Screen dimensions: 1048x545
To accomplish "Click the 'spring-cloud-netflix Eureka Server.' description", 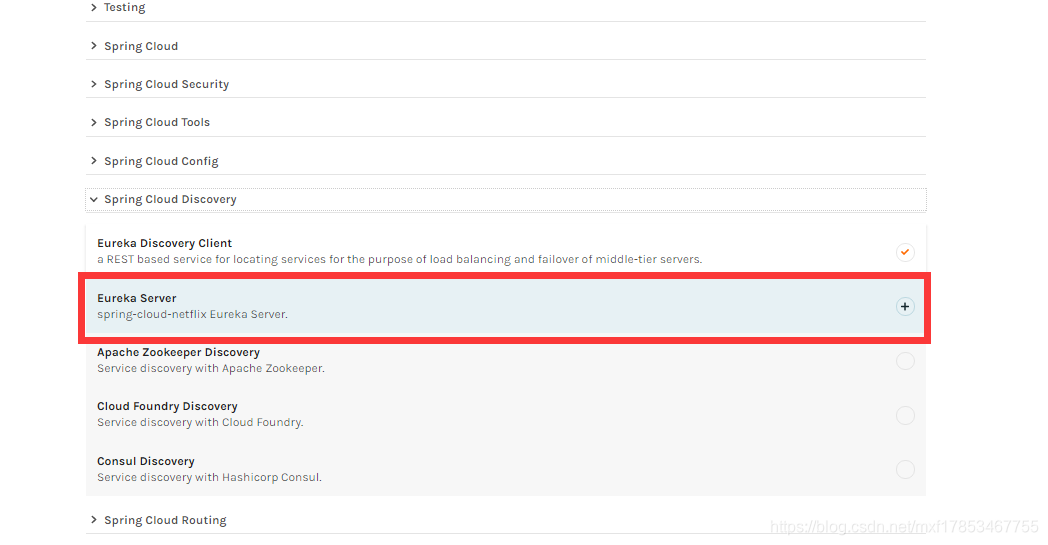I will pos(192,314).
